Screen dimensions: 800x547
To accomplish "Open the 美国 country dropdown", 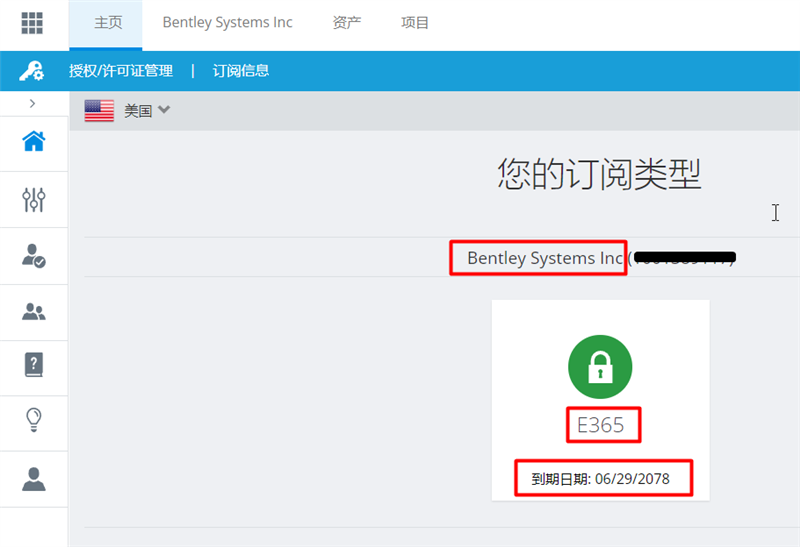I will (x=147, y=110).
